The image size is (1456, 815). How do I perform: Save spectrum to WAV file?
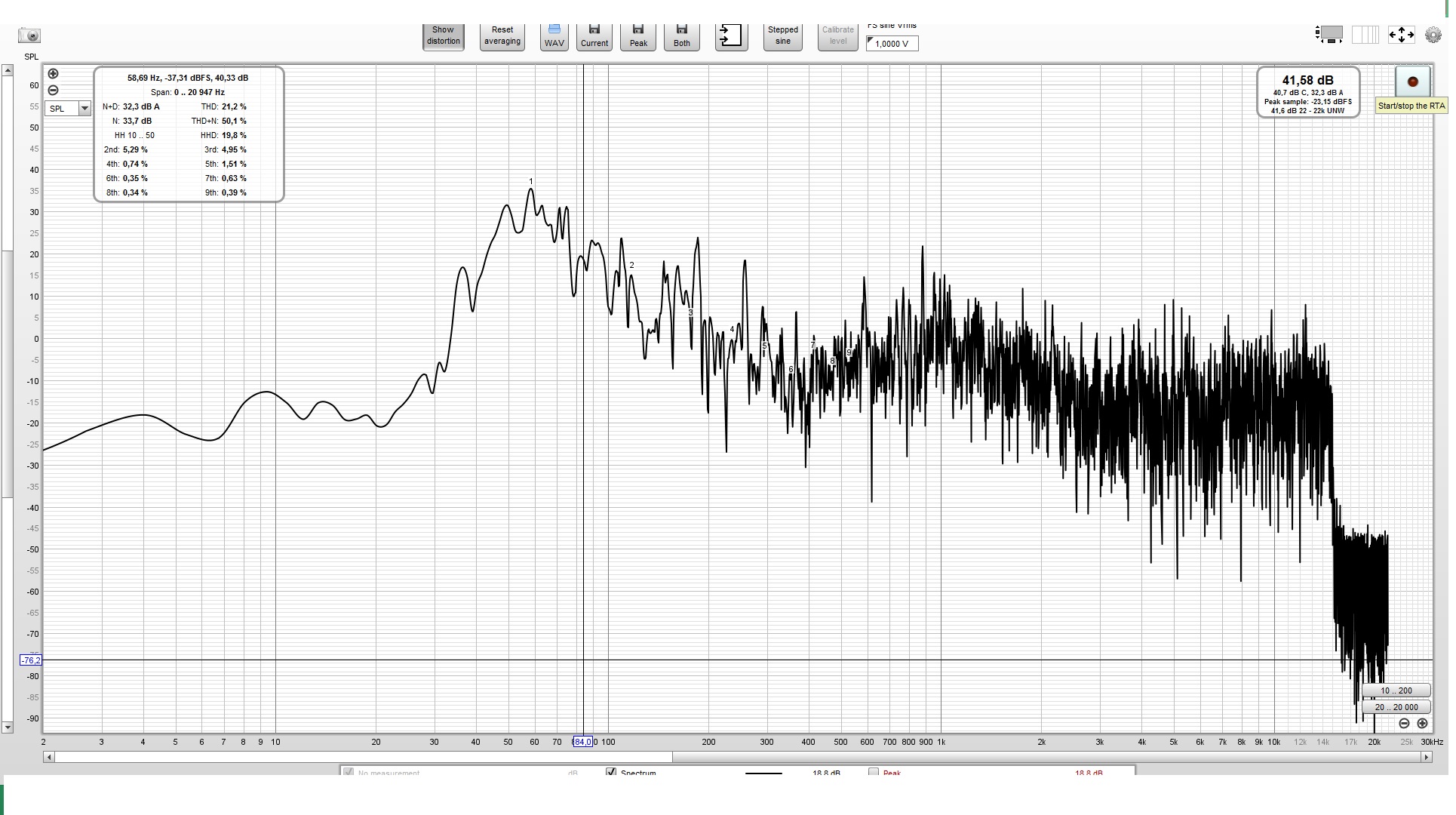pyautogui.click(x=554, y=36)
